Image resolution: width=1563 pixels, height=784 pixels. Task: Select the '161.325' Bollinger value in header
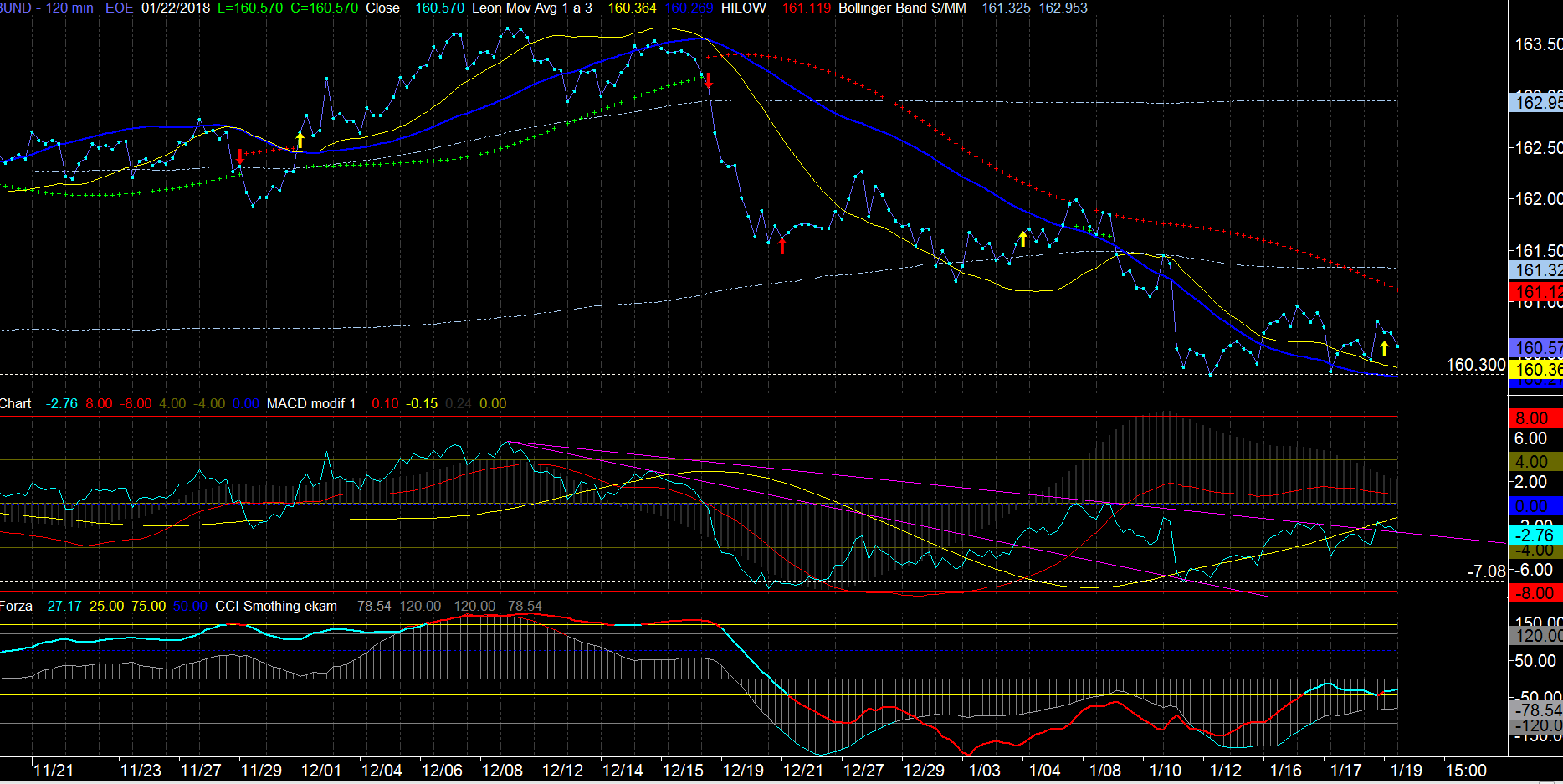[x=1006, y=8]
